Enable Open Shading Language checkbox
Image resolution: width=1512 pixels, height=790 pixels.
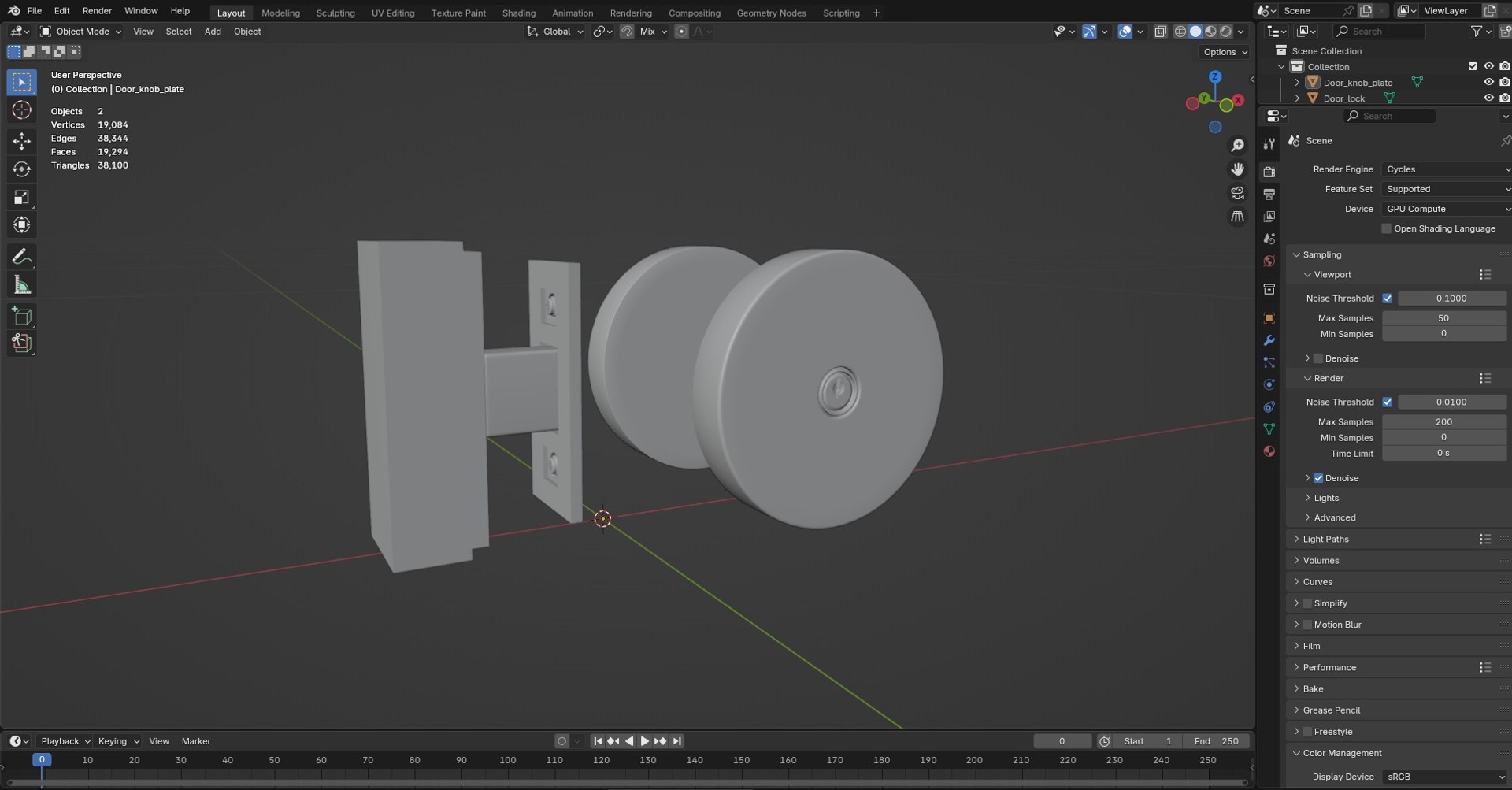pos(1387,228)
